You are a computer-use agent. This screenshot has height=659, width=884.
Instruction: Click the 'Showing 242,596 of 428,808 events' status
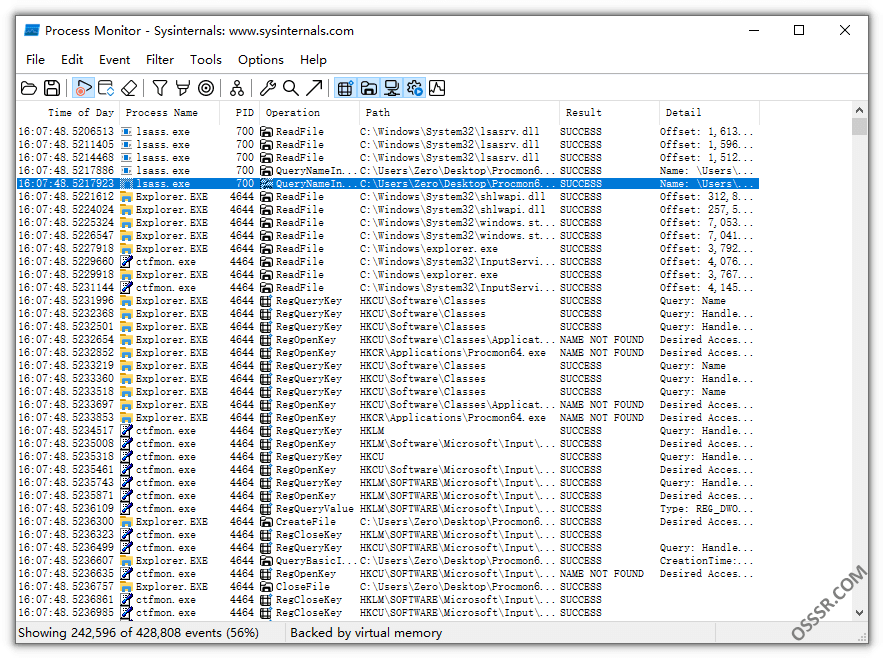coord(138,633)
